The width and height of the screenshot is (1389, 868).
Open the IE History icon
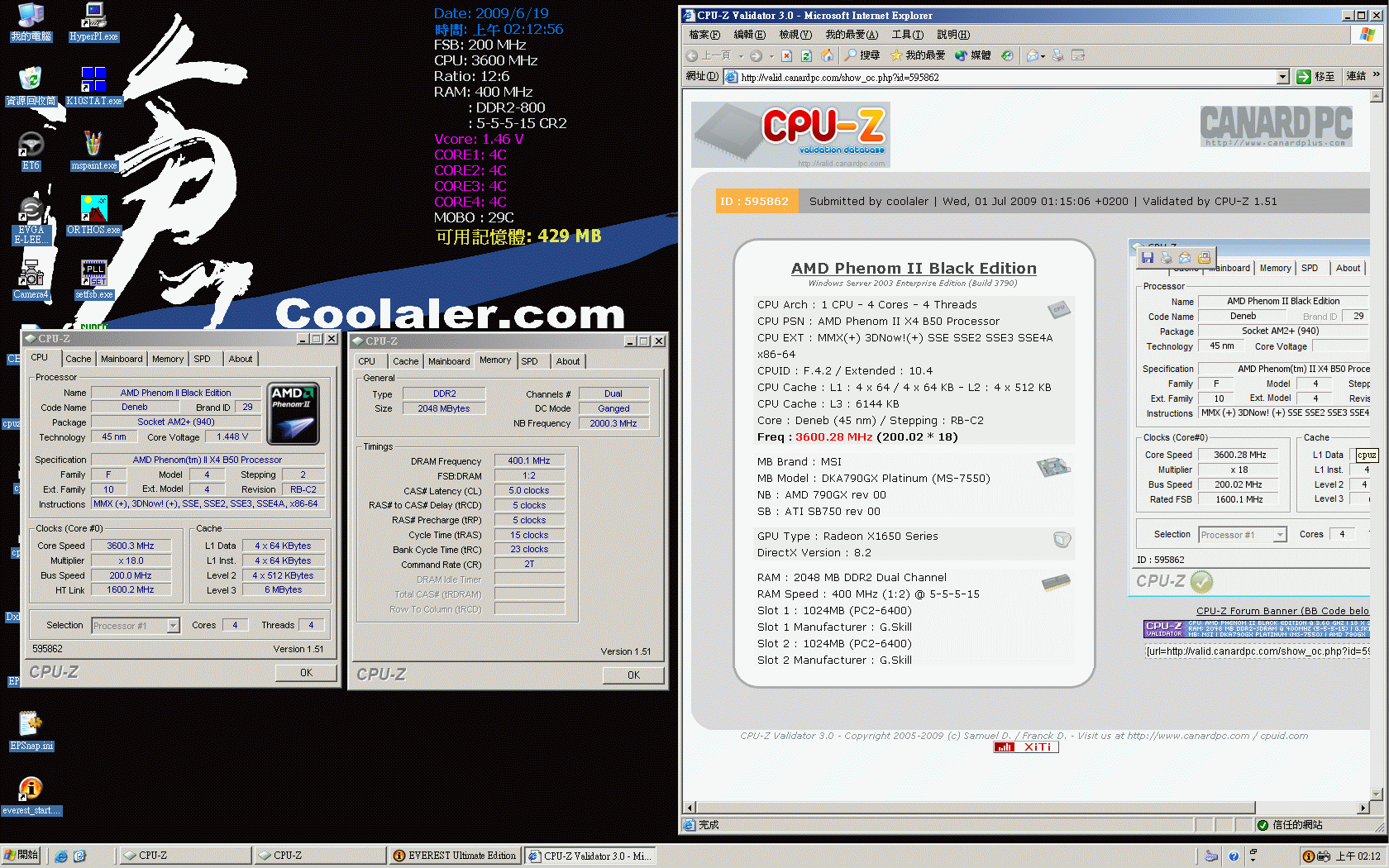pos(1007,55)
